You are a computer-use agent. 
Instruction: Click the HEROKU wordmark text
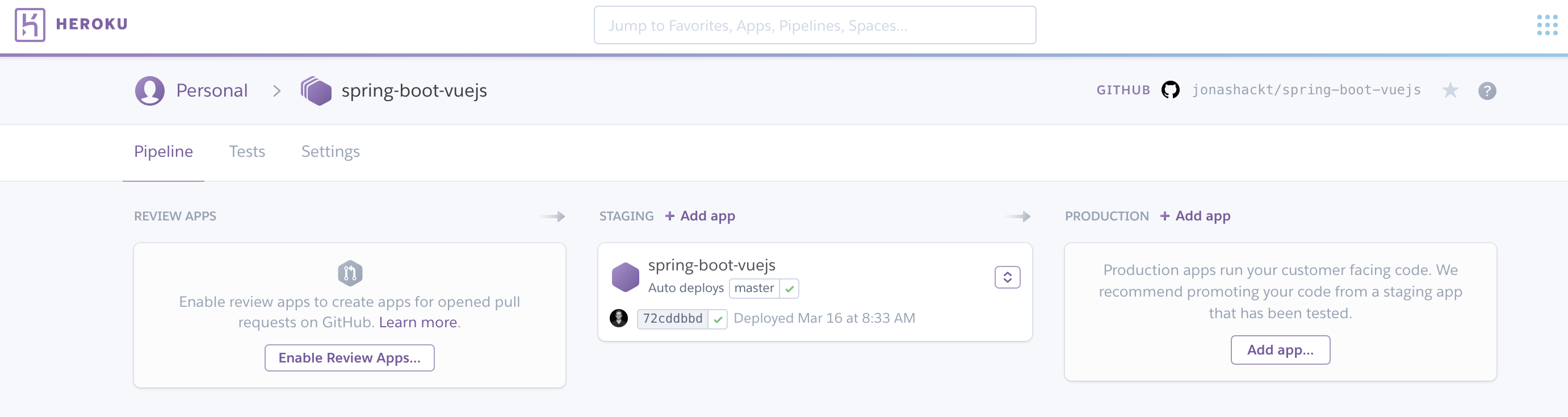point(92,24)
